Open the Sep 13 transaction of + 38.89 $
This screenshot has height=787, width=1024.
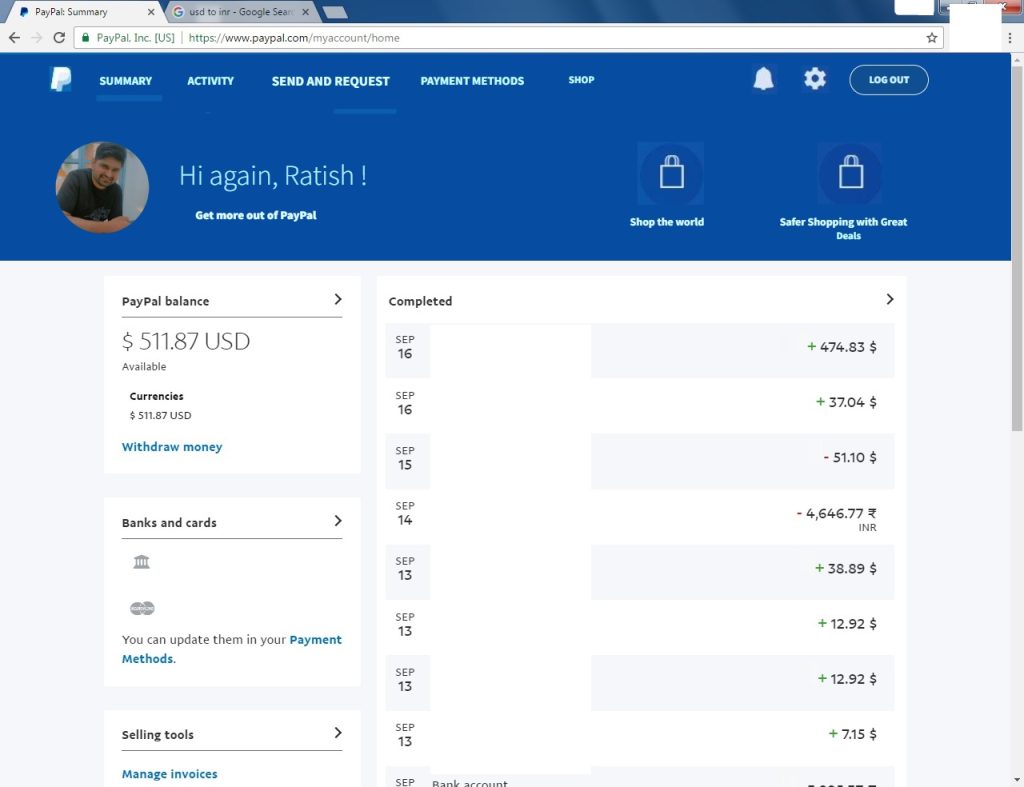point(639,571)
